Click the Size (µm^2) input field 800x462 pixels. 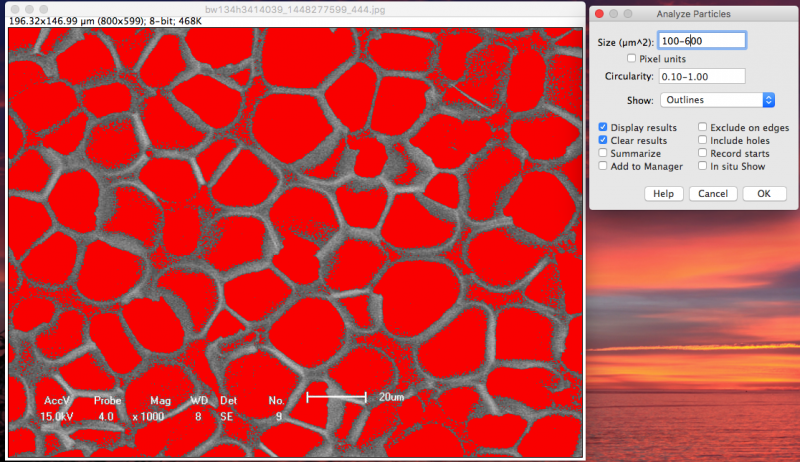click(702, 41)
